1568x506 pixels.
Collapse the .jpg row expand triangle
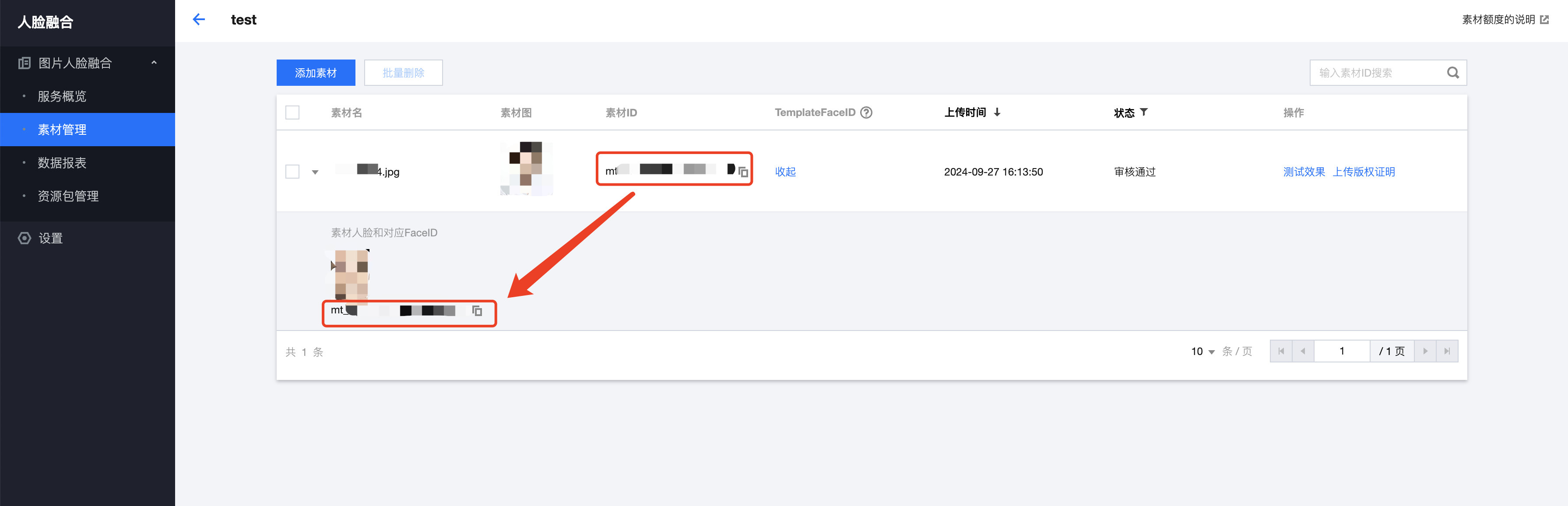315,172
